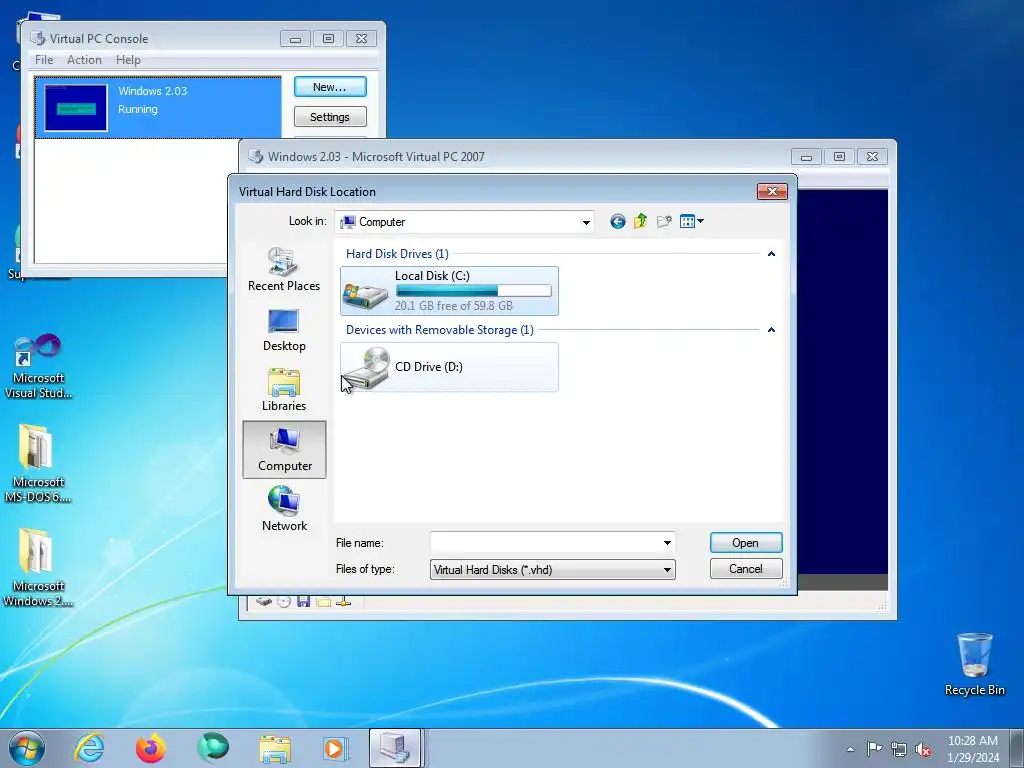
Task: Open Help menu in Virtual PC Console
Action: (128, 60)
